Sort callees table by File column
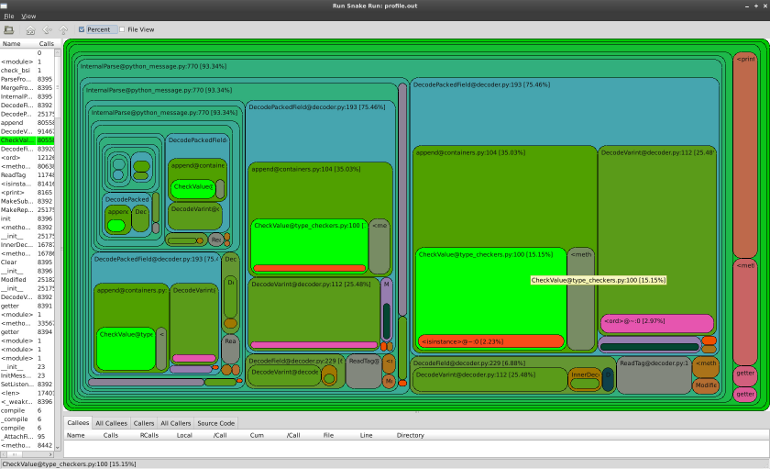The height and width of the screenshot is (469, 770). (329, 436)
